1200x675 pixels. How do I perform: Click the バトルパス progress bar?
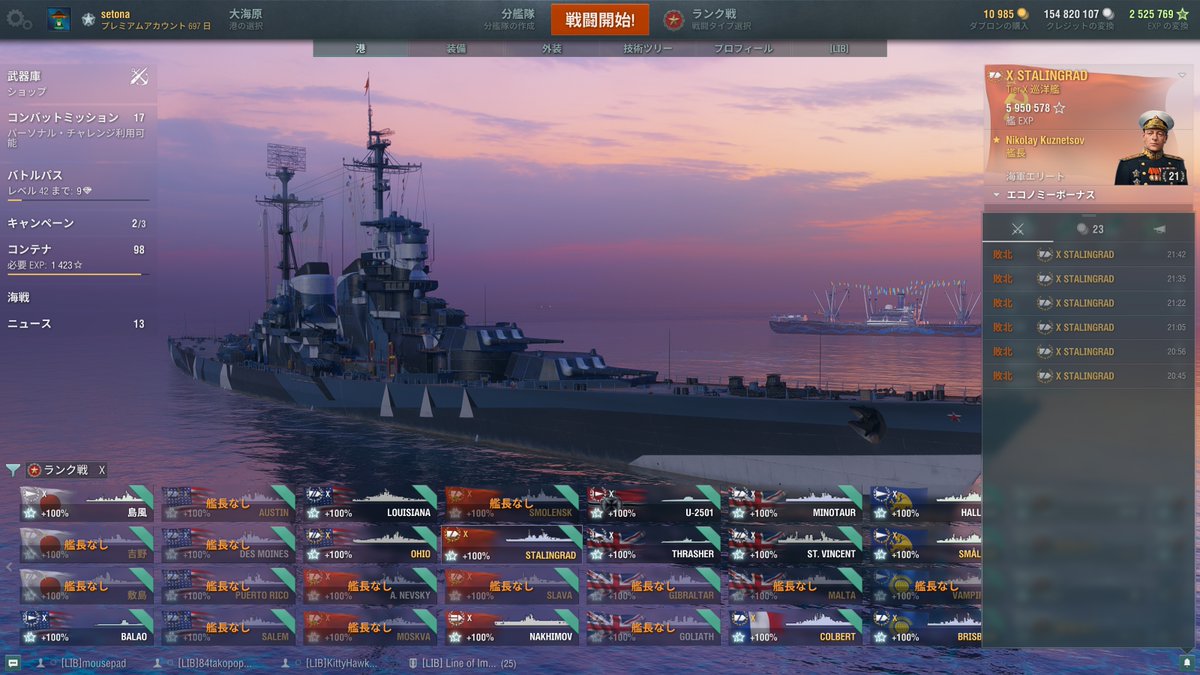[78, 201]
